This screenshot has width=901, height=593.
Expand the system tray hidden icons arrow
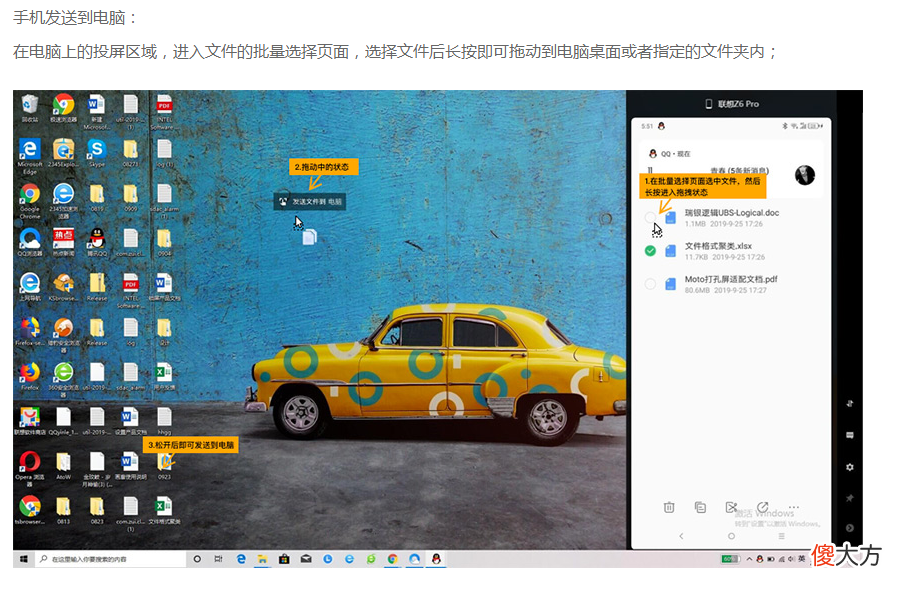point(749,559)
